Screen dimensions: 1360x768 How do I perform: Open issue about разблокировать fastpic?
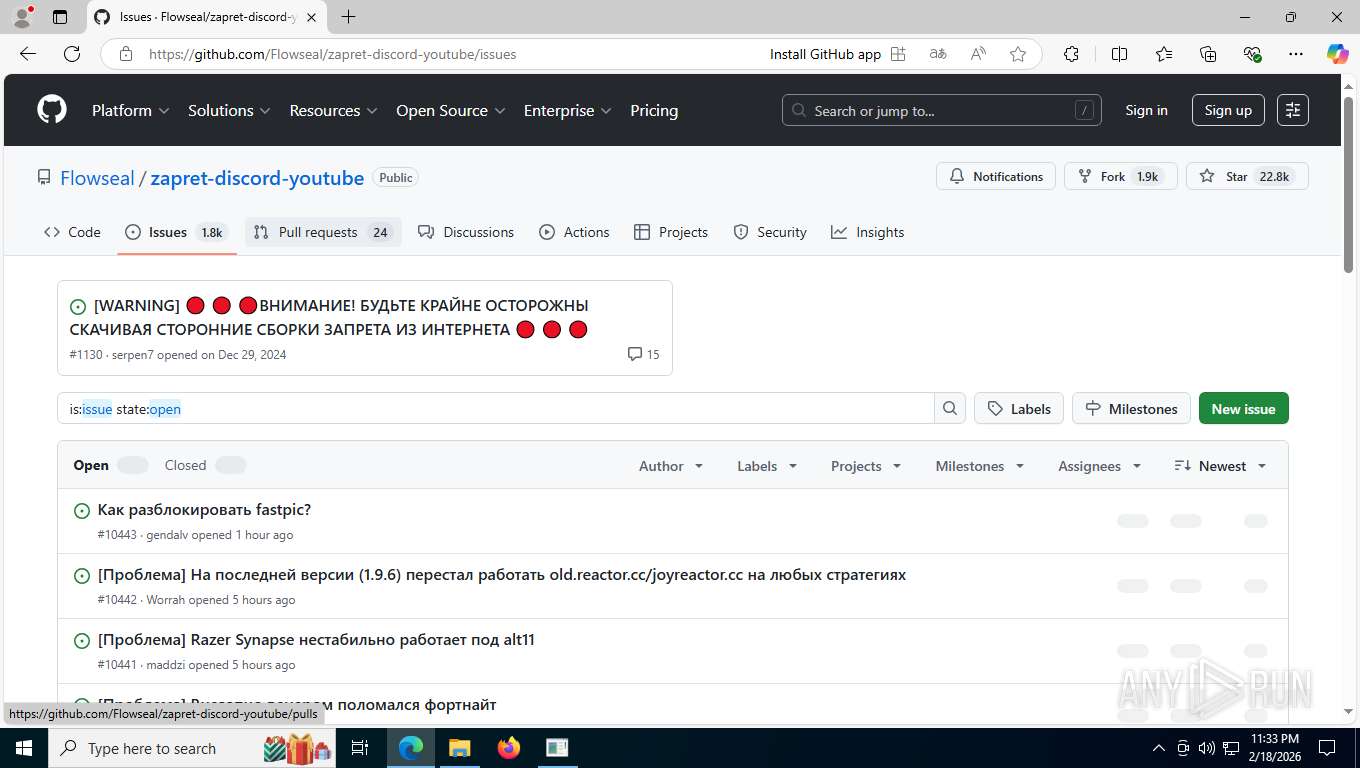coord(204,509)
